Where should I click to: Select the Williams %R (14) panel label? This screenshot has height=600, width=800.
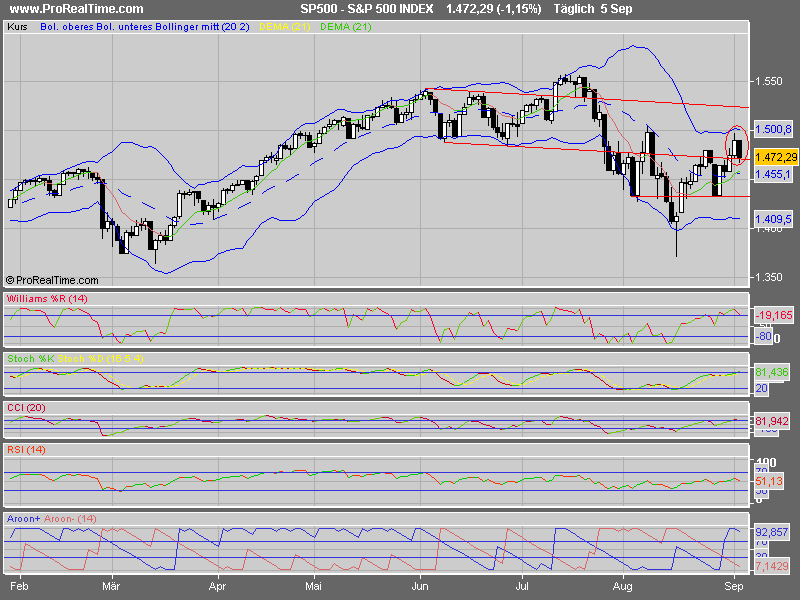click(x=47, y=298)
